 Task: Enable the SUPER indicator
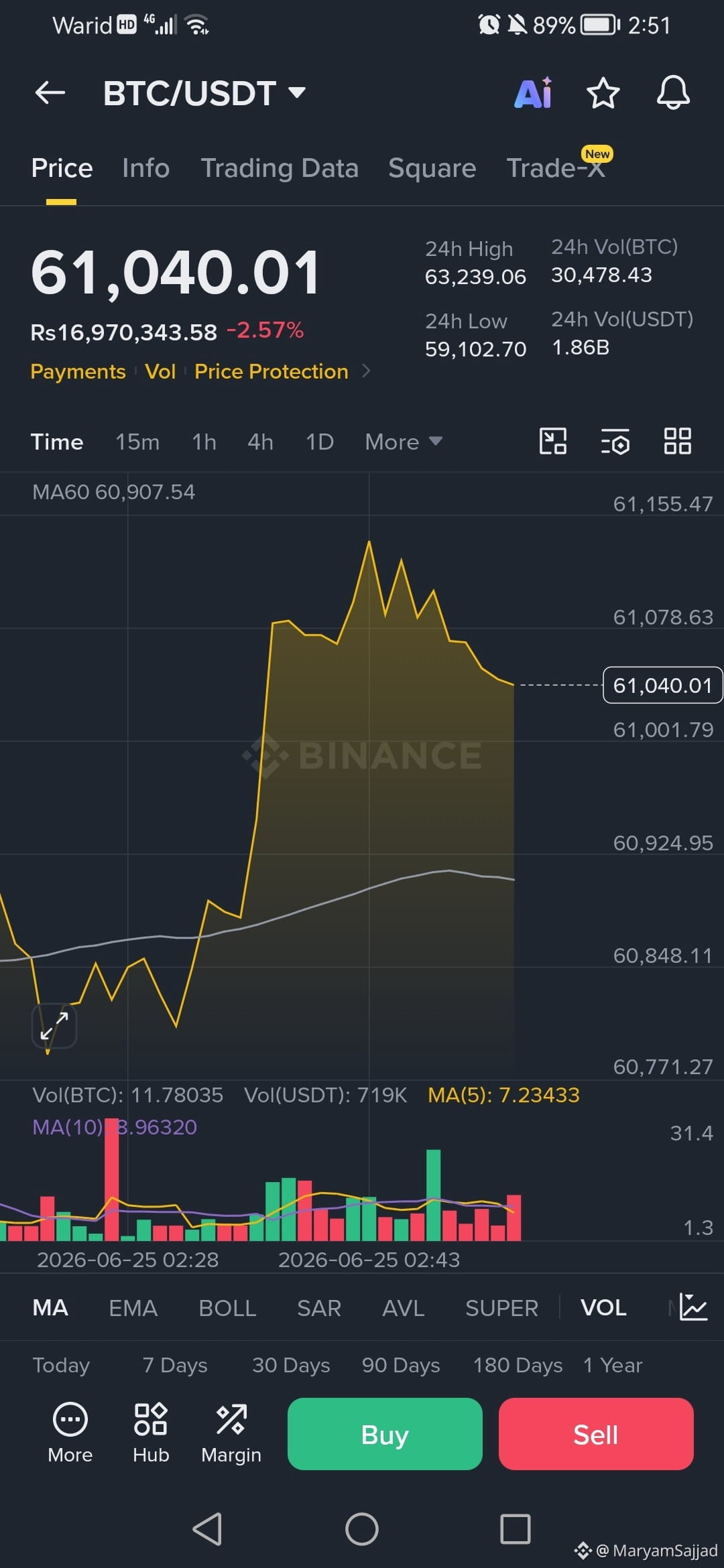(x=501, y=1307)
